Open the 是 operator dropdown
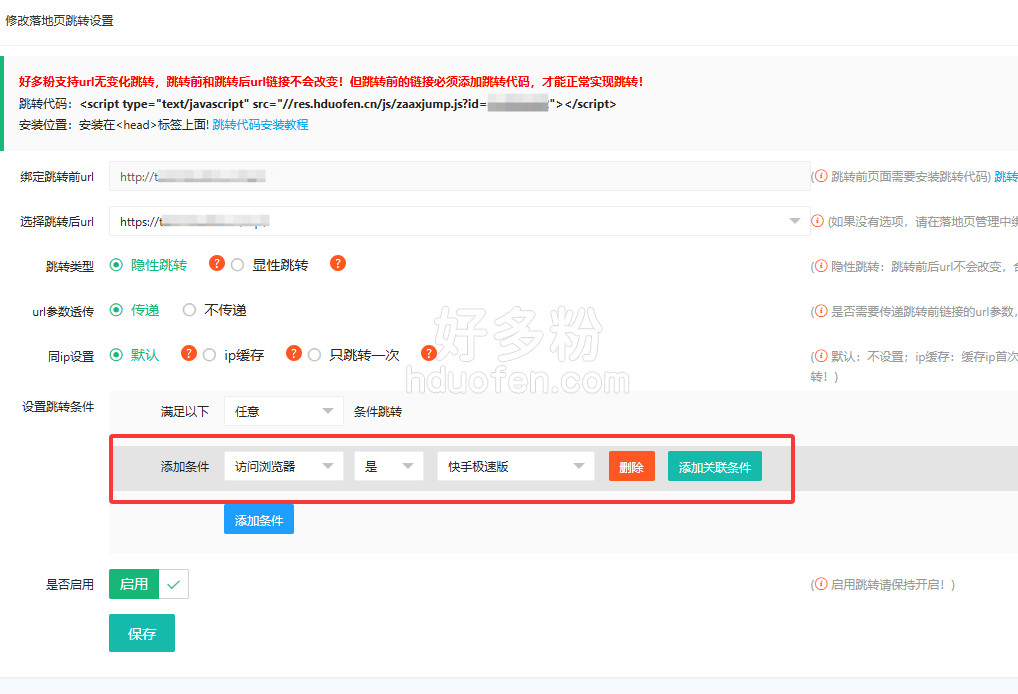The height and width of the screenshot is (694, 1018). [x=389, y=466]
